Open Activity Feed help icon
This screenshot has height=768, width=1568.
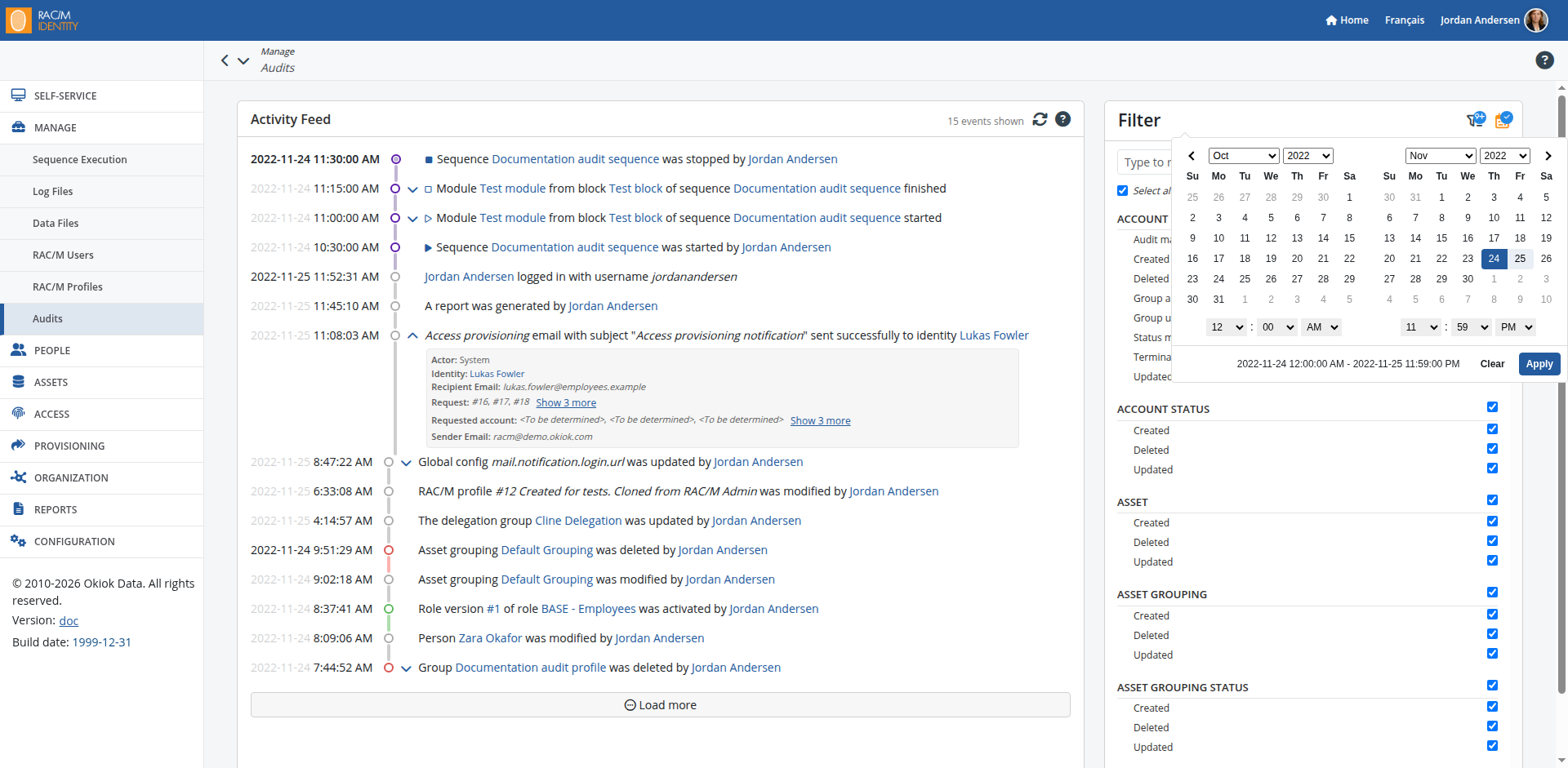pyautogui.click(x=1062, y=119)
